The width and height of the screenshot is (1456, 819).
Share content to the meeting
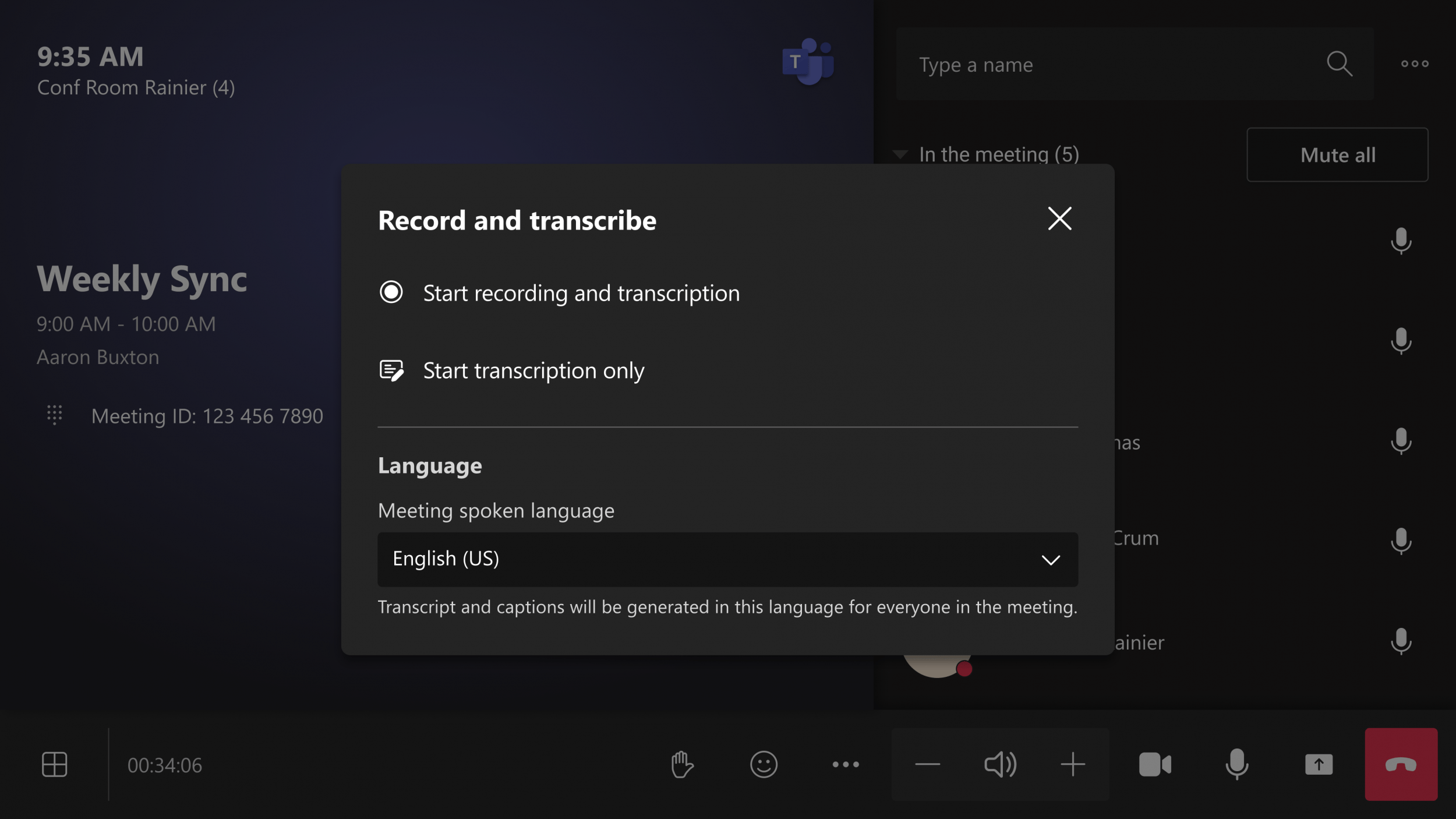(1319, 764)
